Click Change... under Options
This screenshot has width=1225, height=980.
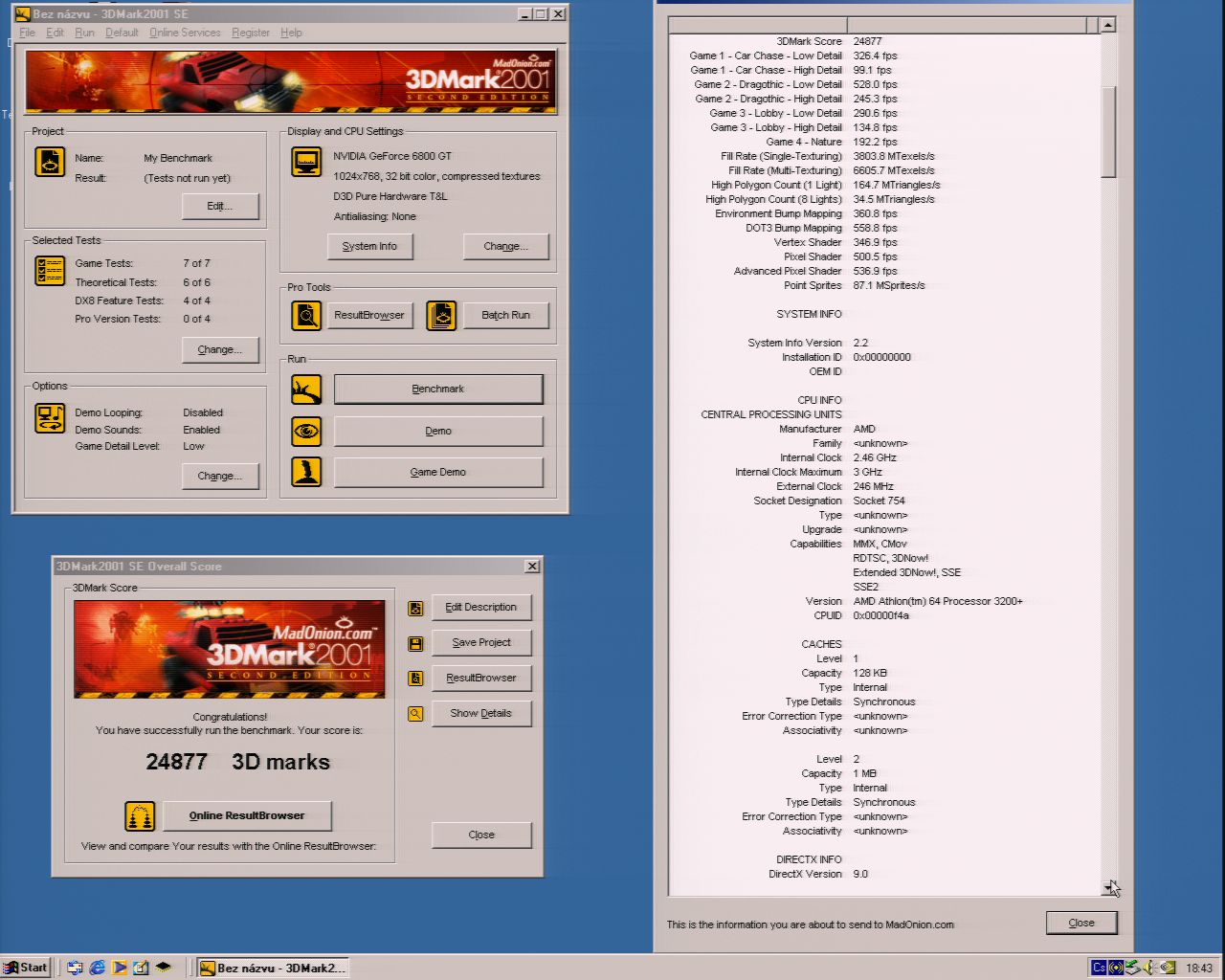pos(220,477)
